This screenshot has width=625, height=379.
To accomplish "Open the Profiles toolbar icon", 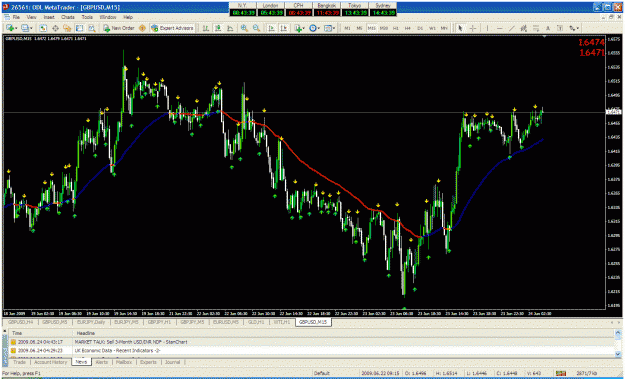I will coord(25,28).
